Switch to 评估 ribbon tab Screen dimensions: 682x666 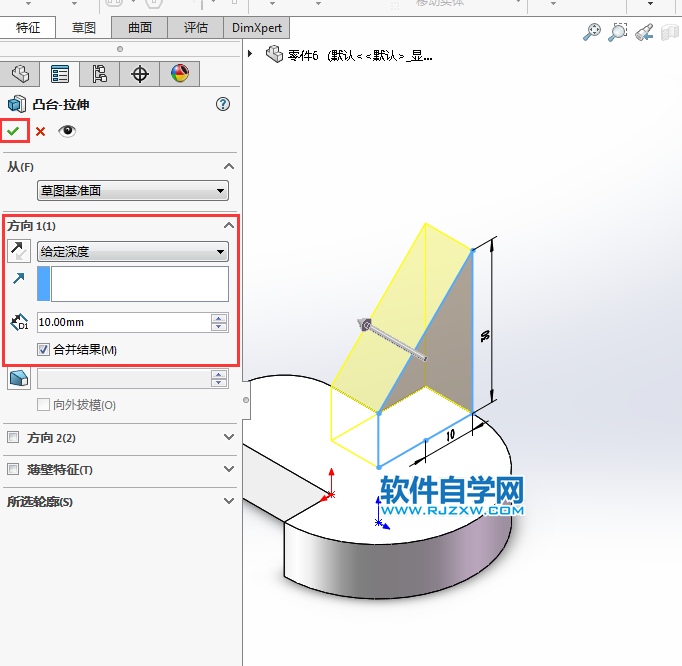point(195,28)
